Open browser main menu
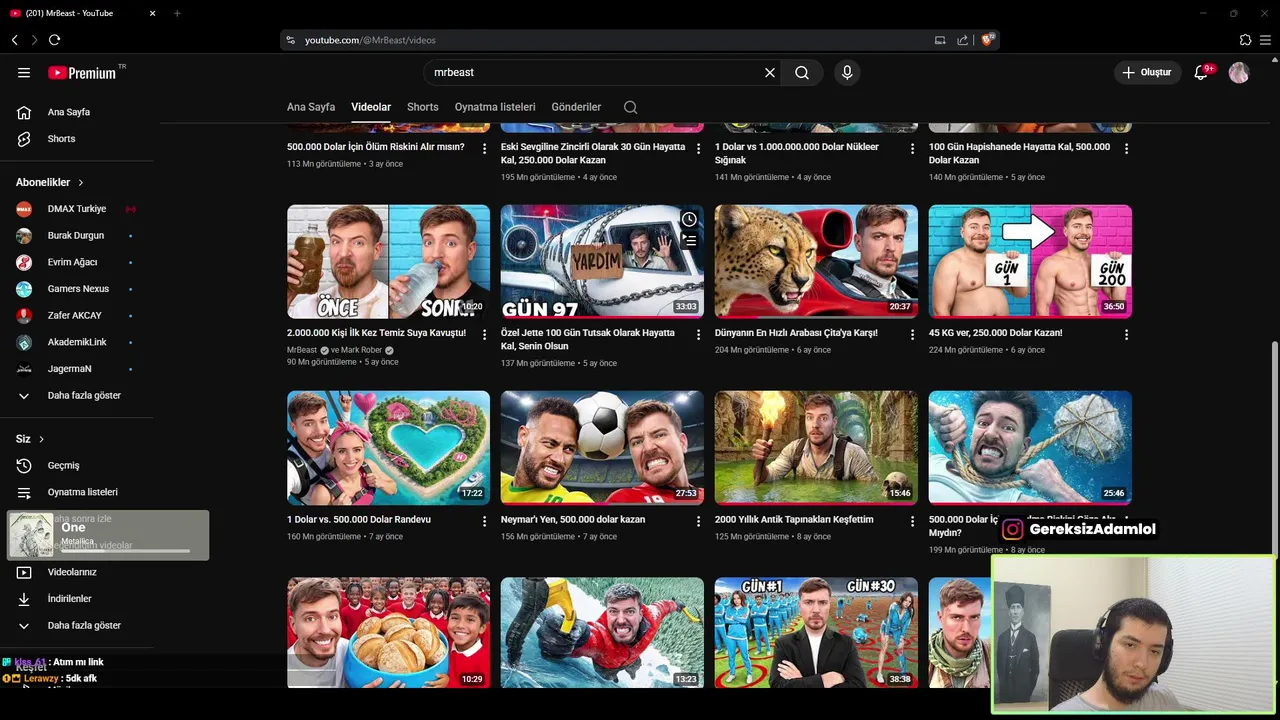This screenshot has width=1280, height=720. [x=1266, y=40]
